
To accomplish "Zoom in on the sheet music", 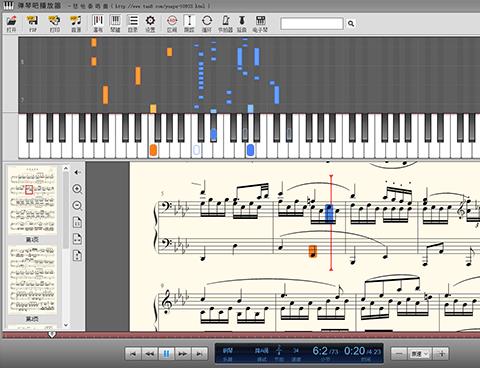I will pos(77,189).
